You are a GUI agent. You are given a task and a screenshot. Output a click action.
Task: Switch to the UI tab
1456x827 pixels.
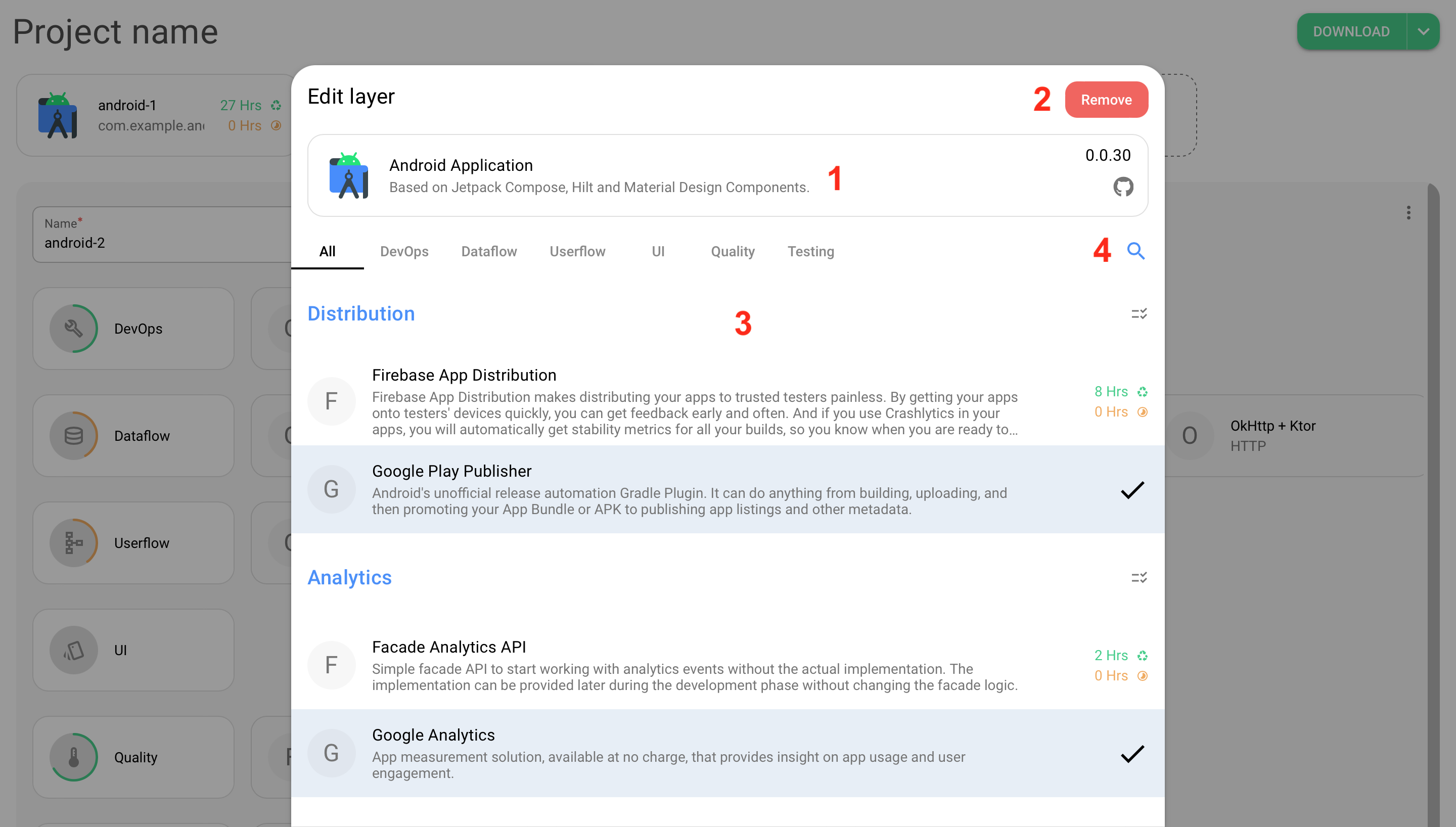[x=658, y=251]
